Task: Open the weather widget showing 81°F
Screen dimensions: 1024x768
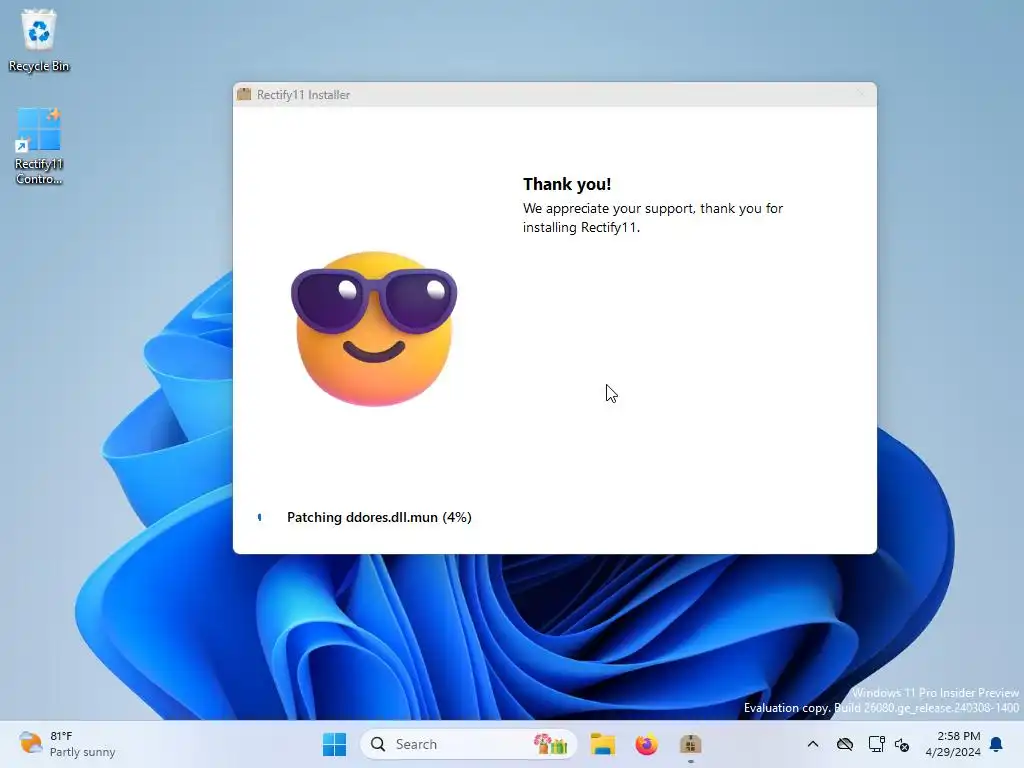Action: click(67, 744)
